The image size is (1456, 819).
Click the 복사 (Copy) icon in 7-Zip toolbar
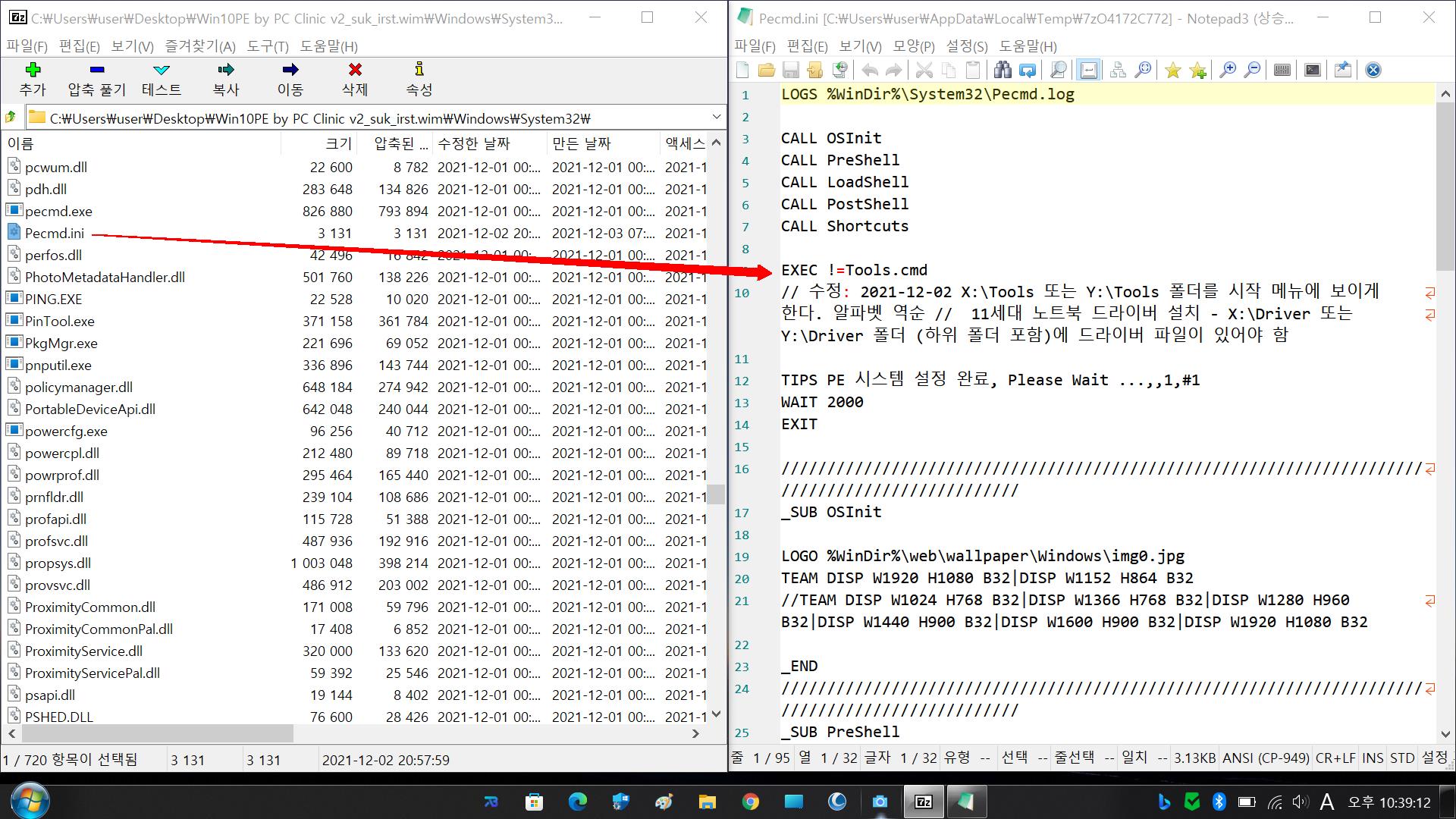pyautogui.click(x=226, y=70)
